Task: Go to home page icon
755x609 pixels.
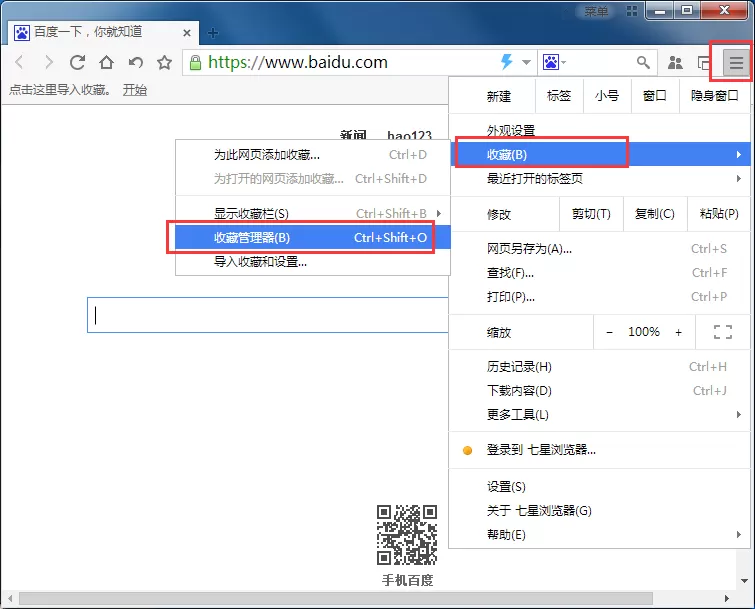Action: tap(106, 63)
